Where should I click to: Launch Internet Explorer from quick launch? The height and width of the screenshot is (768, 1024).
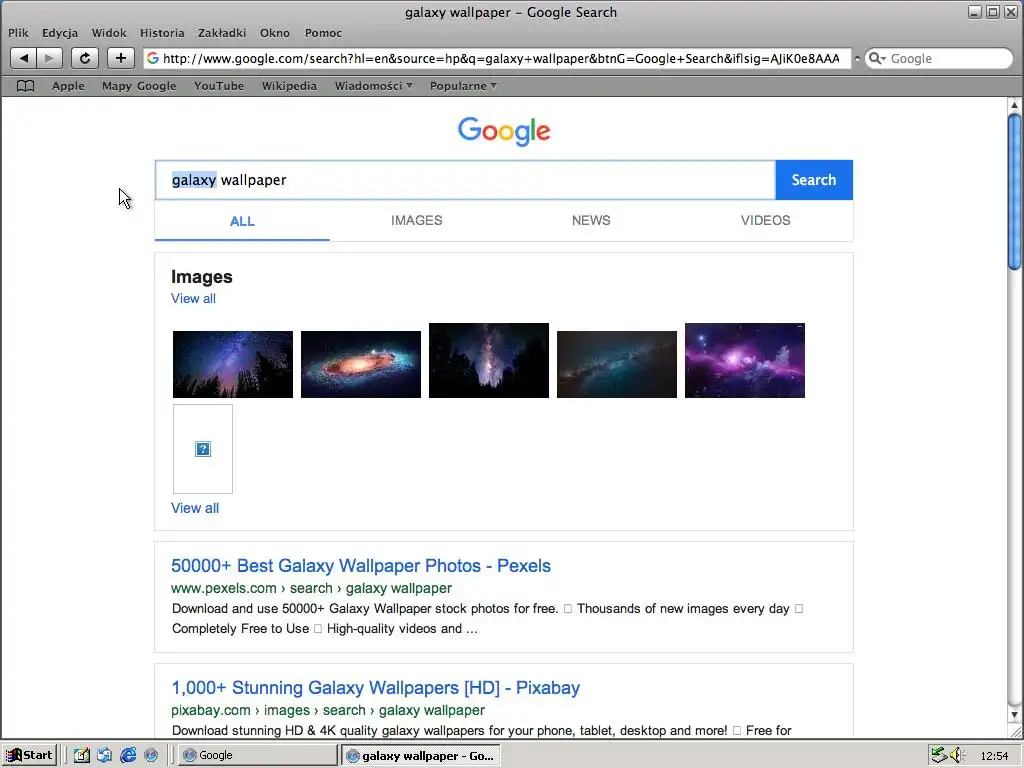(x=128, y=755)
